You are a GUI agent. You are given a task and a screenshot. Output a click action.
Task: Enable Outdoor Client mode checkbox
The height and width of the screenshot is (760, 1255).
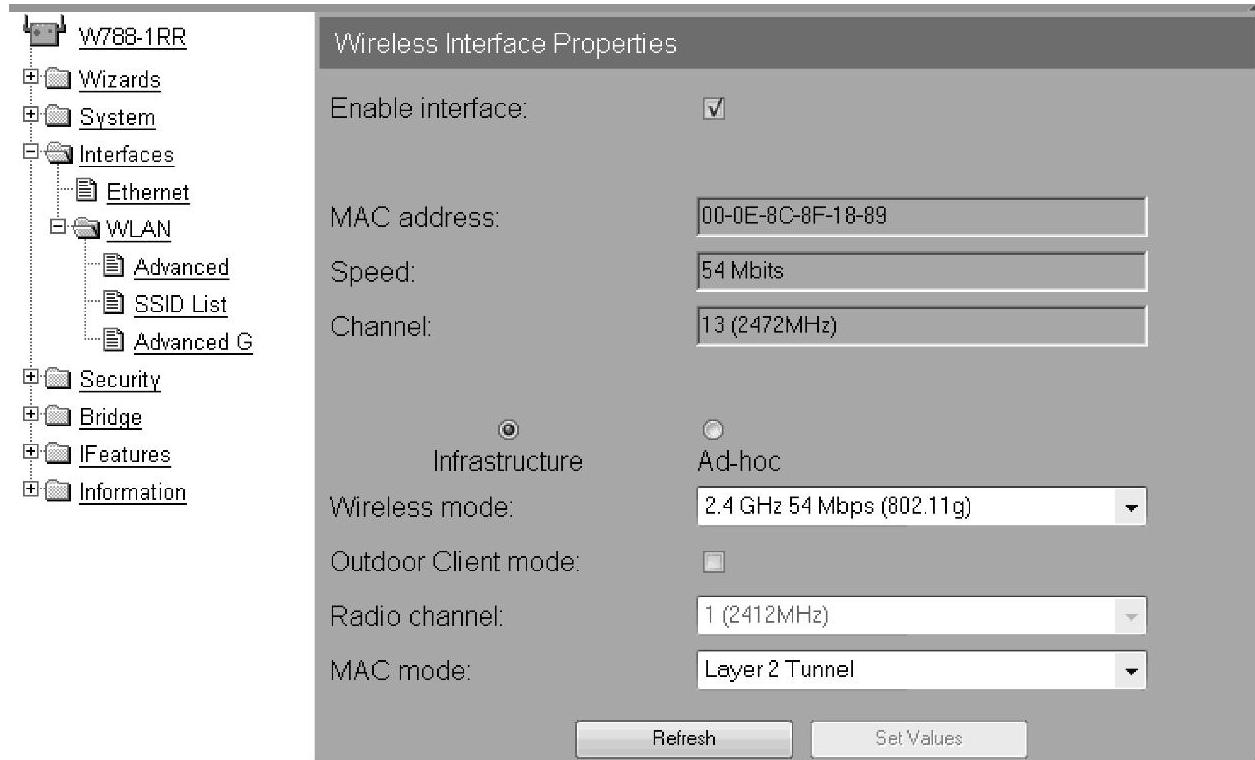pos(714,562)
